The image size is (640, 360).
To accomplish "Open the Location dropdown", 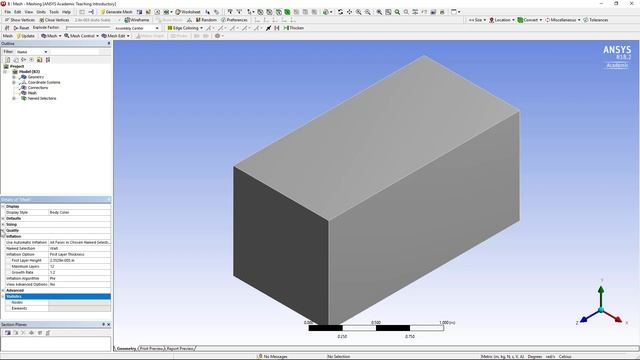I will click(x=502, y=20).
